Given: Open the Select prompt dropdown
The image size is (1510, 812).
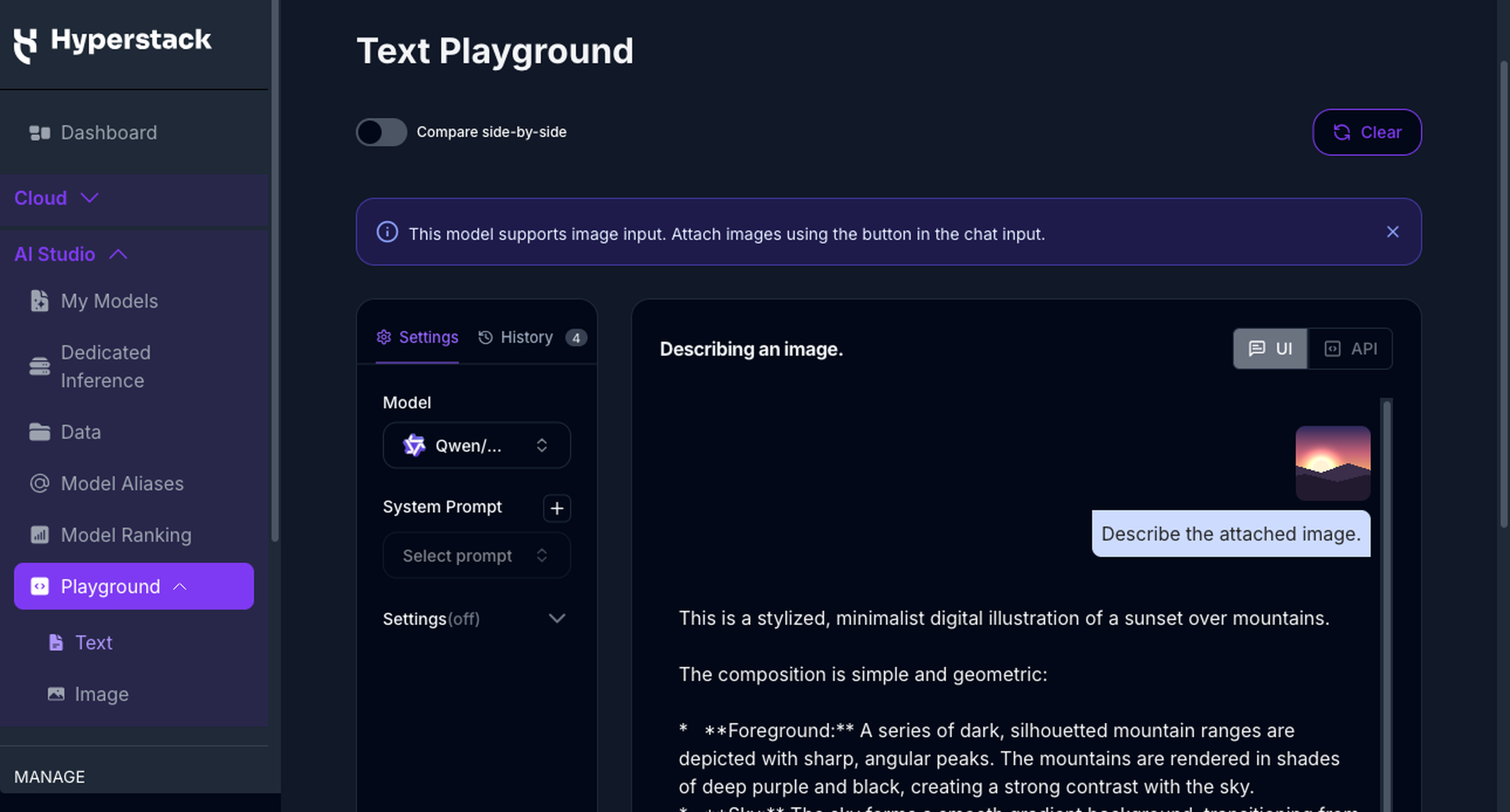Looking at the screenshot, I should pos(477,555).
